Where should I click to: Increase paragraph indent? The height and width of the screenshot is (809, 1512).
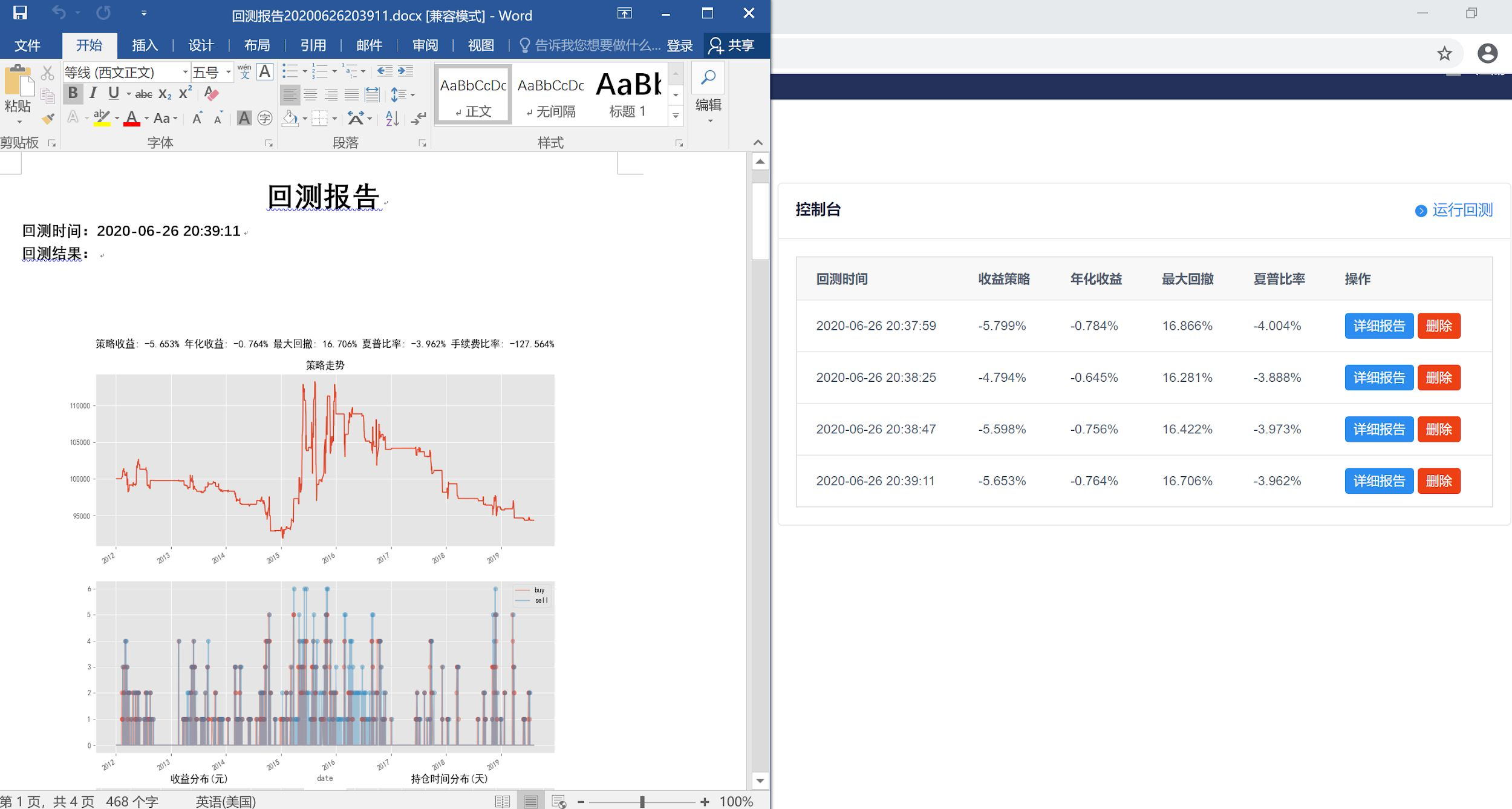point(406,71)
